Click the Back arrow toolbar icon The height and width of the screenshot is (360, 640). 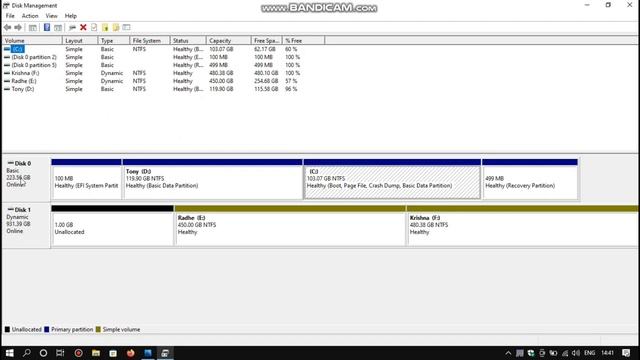[7, 27]
